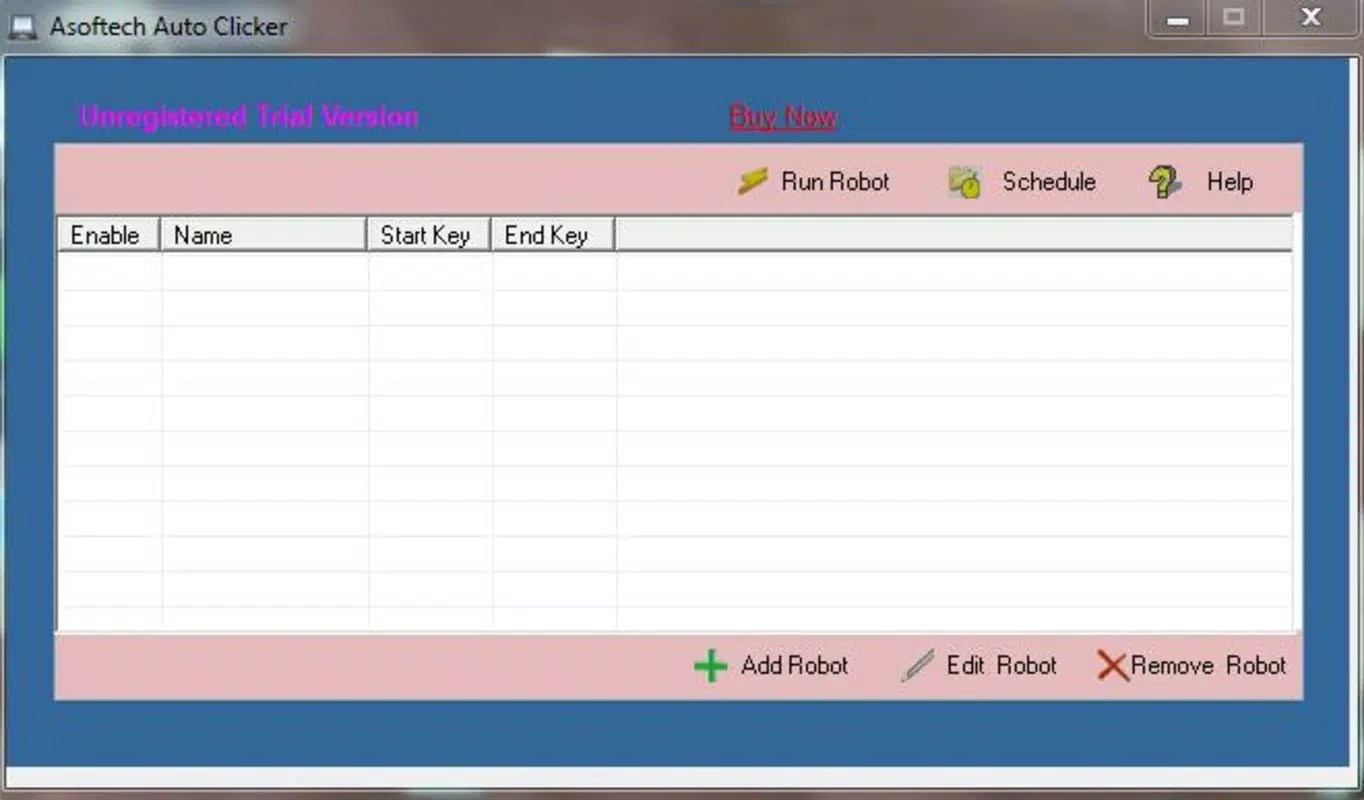The width and height of the screenshot is (1364, 800).
Task: Click the Schedule clock icon
Action: click(965, 182)
